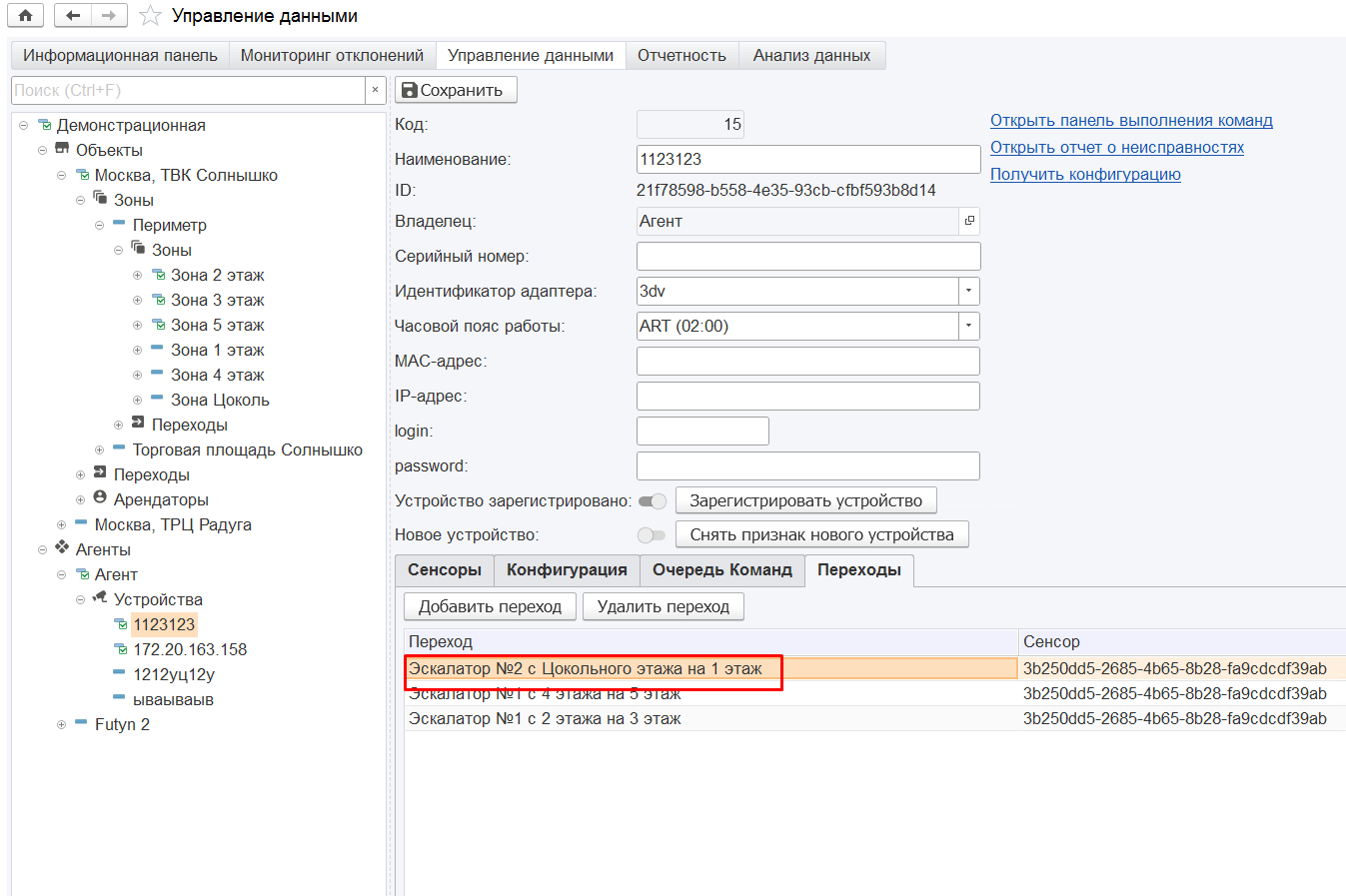Open the Открыть отчет о неисправностях link

pyautogui.click(x=1117, y=147)
